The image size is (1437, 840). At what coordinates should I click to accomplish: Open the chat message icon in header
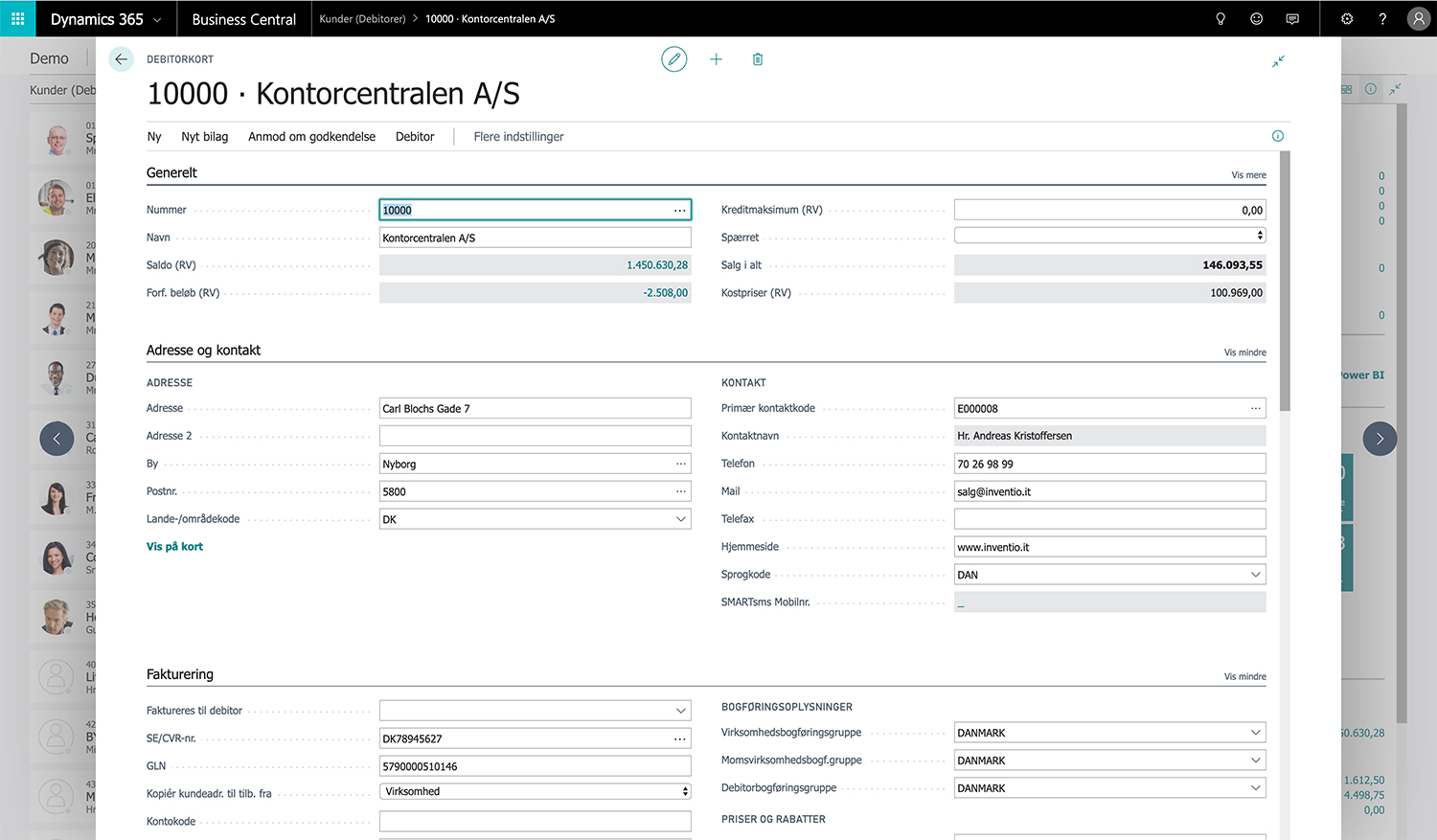(x=1292, y=19)
